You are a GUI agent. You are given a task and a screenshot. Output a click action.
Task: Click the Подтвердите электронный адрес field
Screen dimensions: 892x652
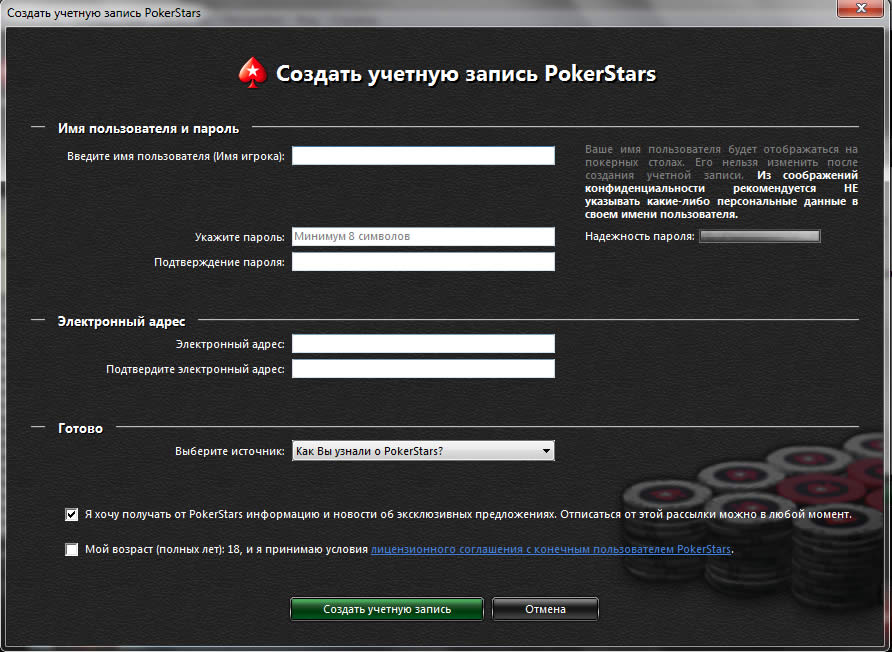[x=423, y=369]
